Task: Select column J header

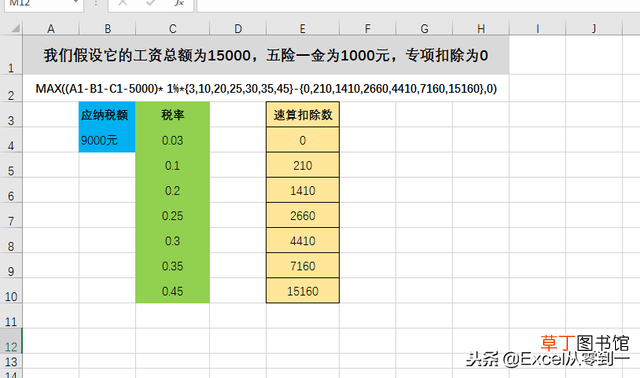Action: pos(594,29)
